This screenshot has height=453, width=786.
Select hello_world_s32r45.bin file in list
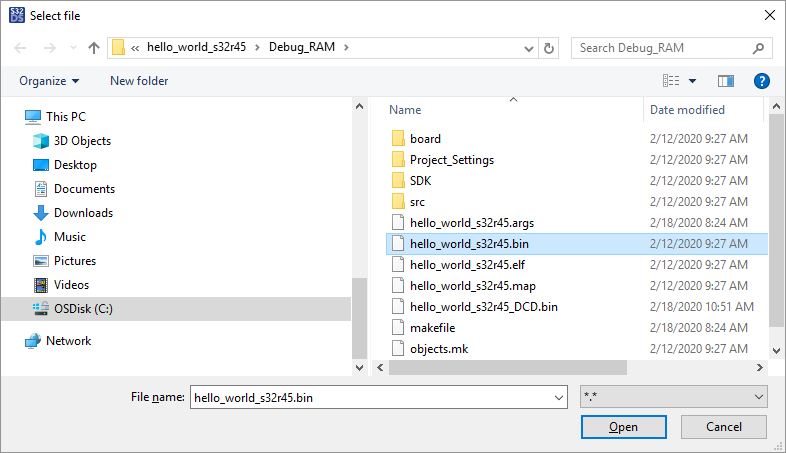577,244
